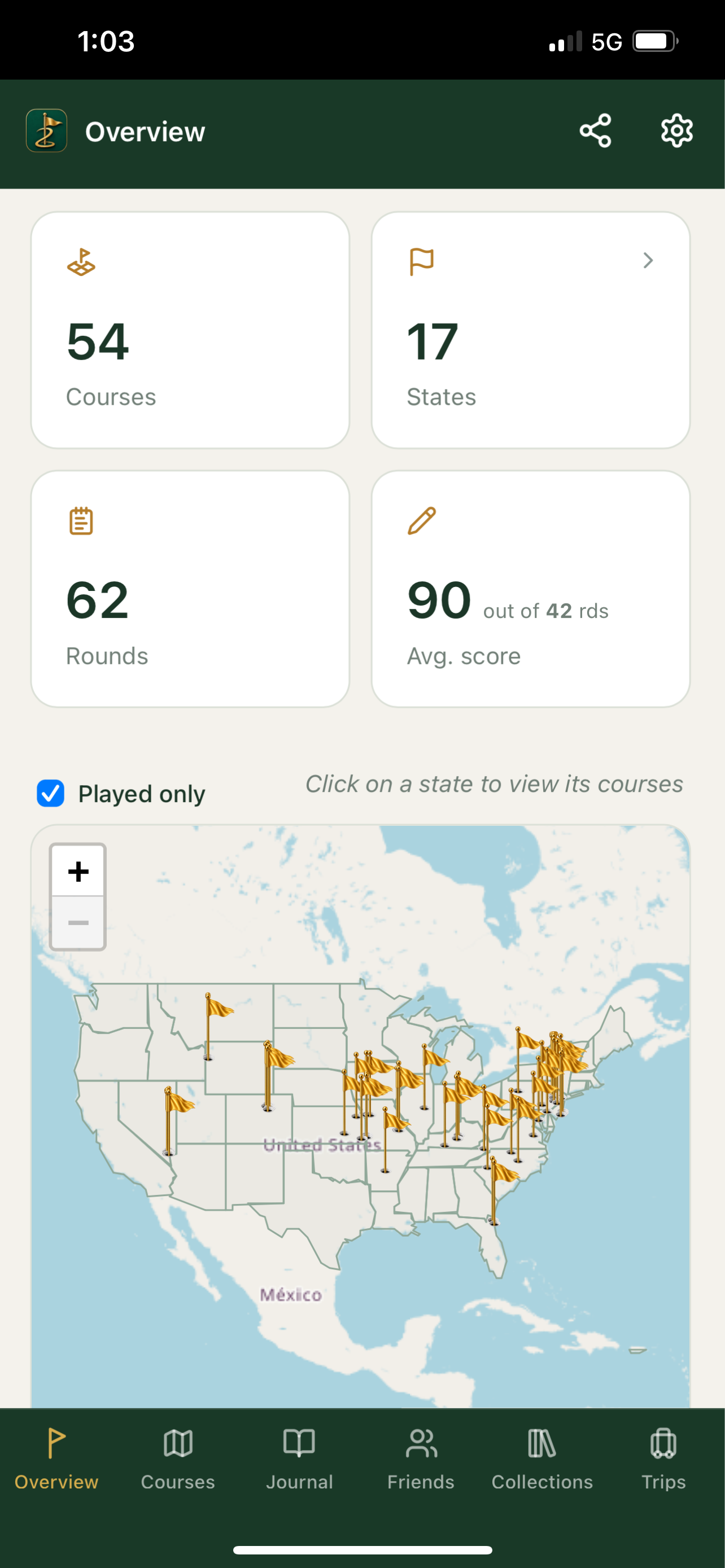Uncheck the Played only checkbox
Image resolution: width=725 pixels, height=1568 pixels.
tap(50, 793)
